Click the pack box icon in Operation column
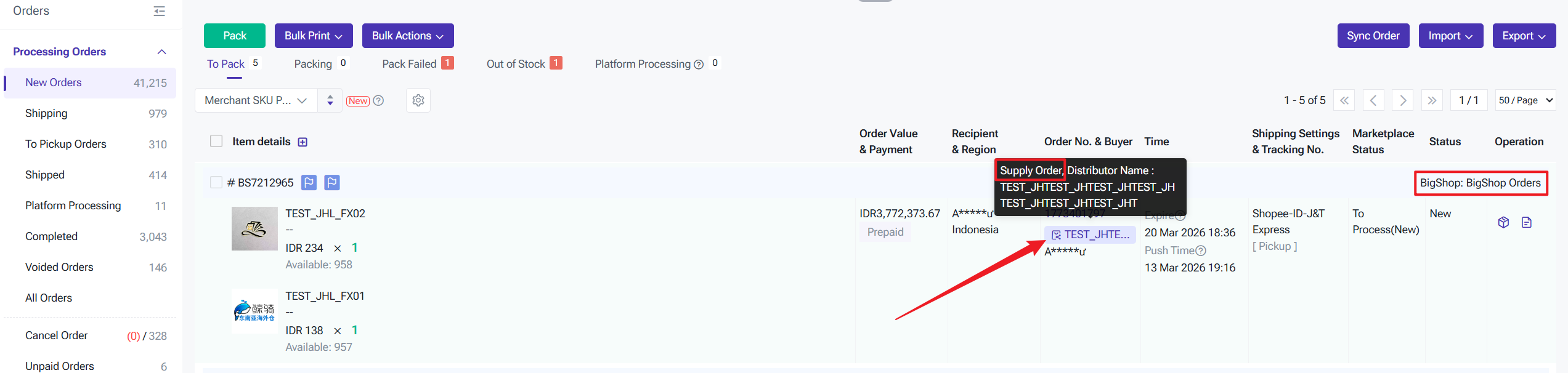Viewport: 1568px width, 373px height. (x=1503, y=222)
